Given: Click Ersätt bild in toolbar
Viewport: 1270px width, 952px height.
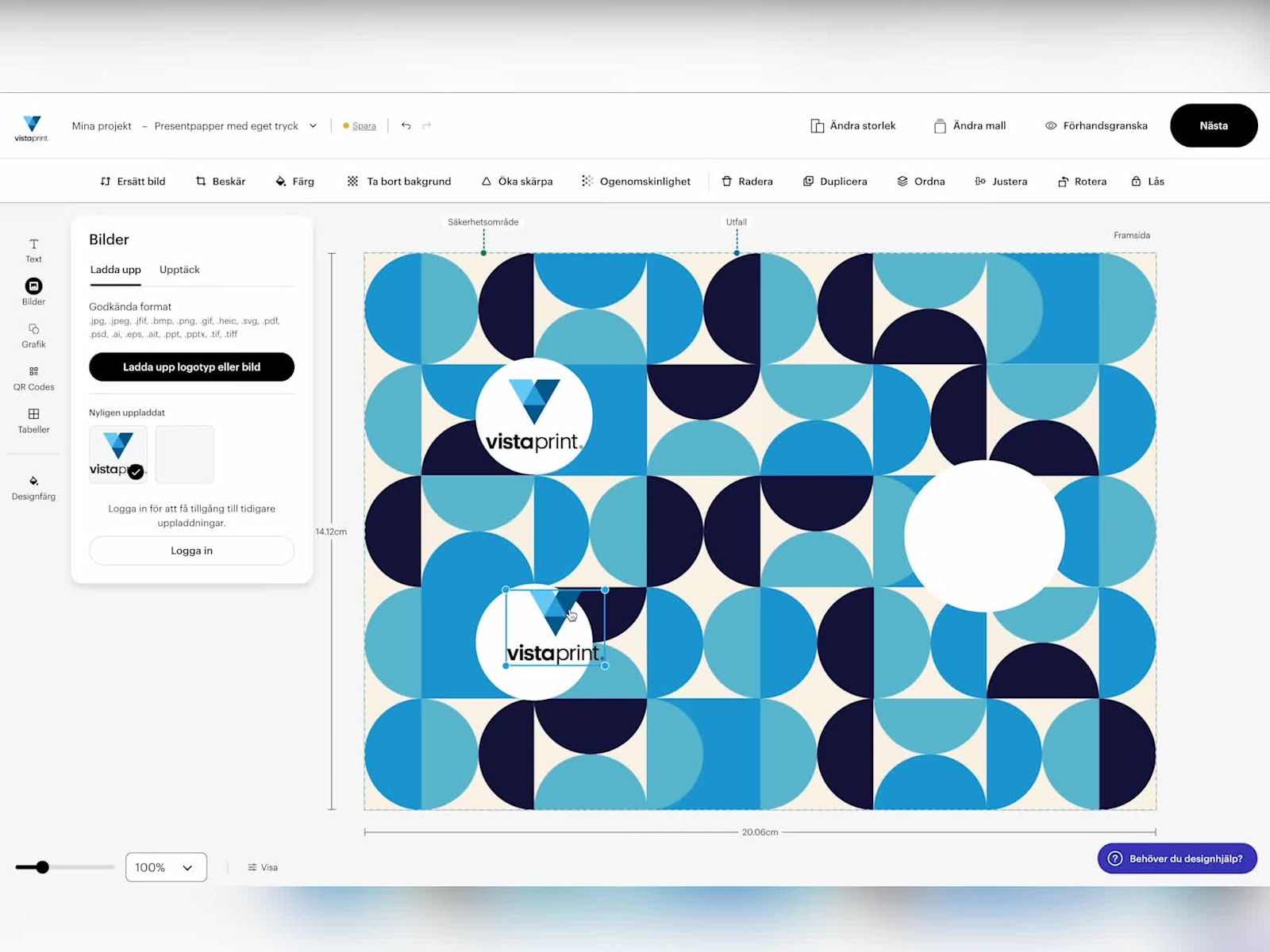Looking at the screenshot, I should click(x=133, y=181).
